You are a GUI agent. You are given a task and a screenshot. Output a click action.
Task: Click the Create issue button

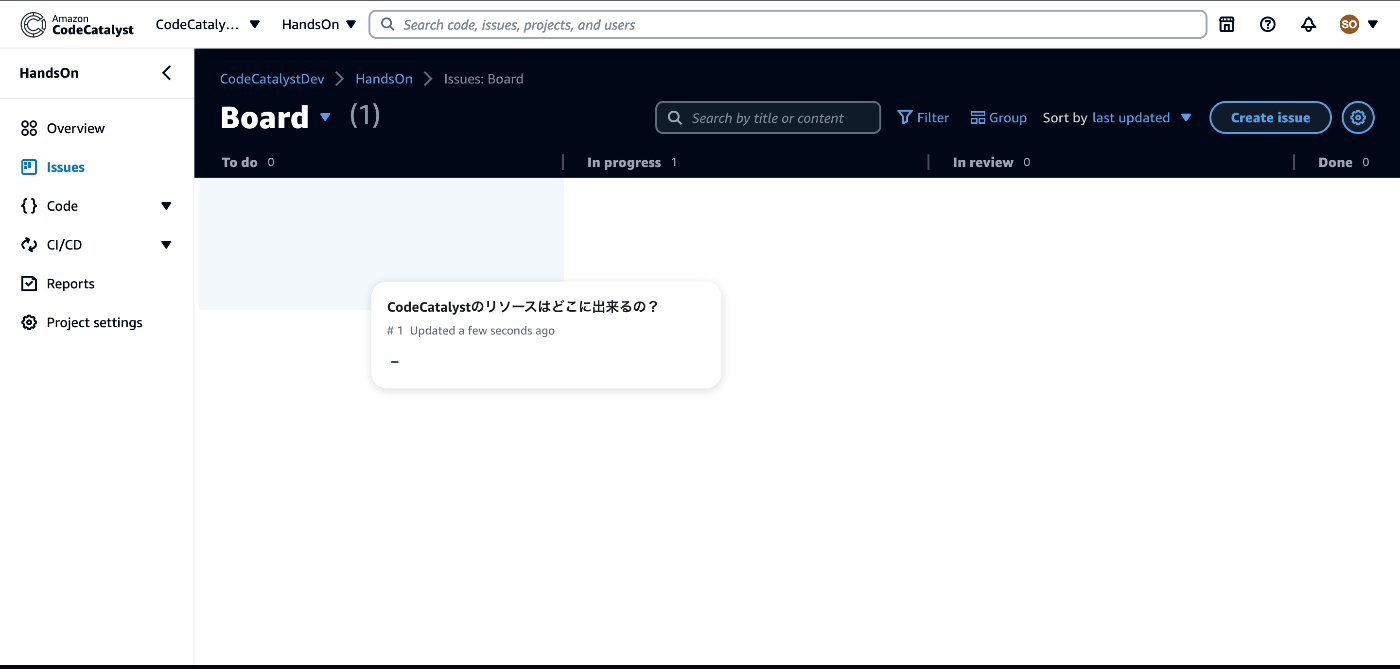coord(1270,118)
